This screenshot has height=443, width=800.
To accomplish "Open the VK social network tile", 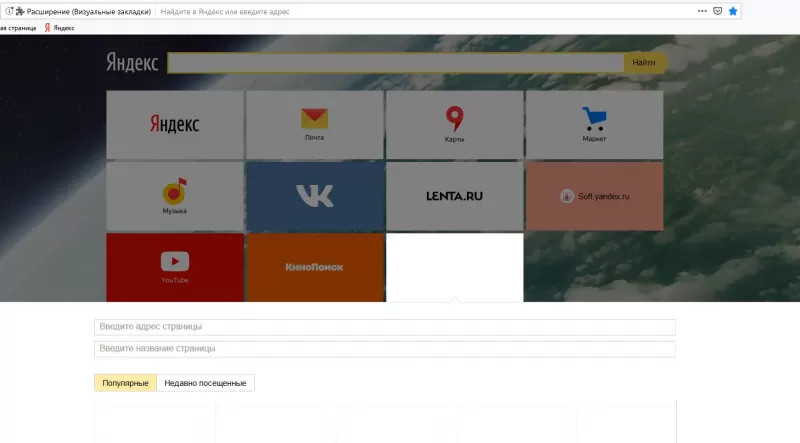I will tap(314, 196).
